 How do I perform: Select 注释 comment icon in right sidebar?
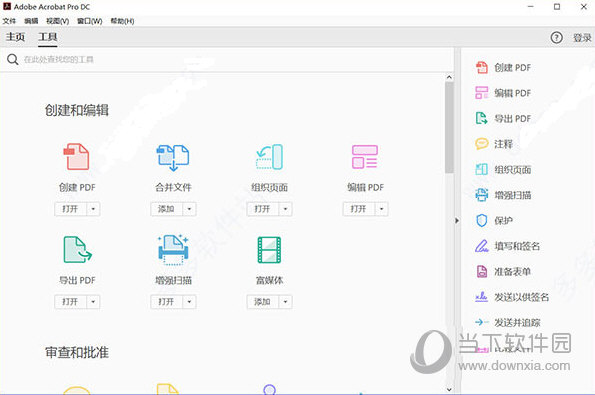(x=482, y=144)
